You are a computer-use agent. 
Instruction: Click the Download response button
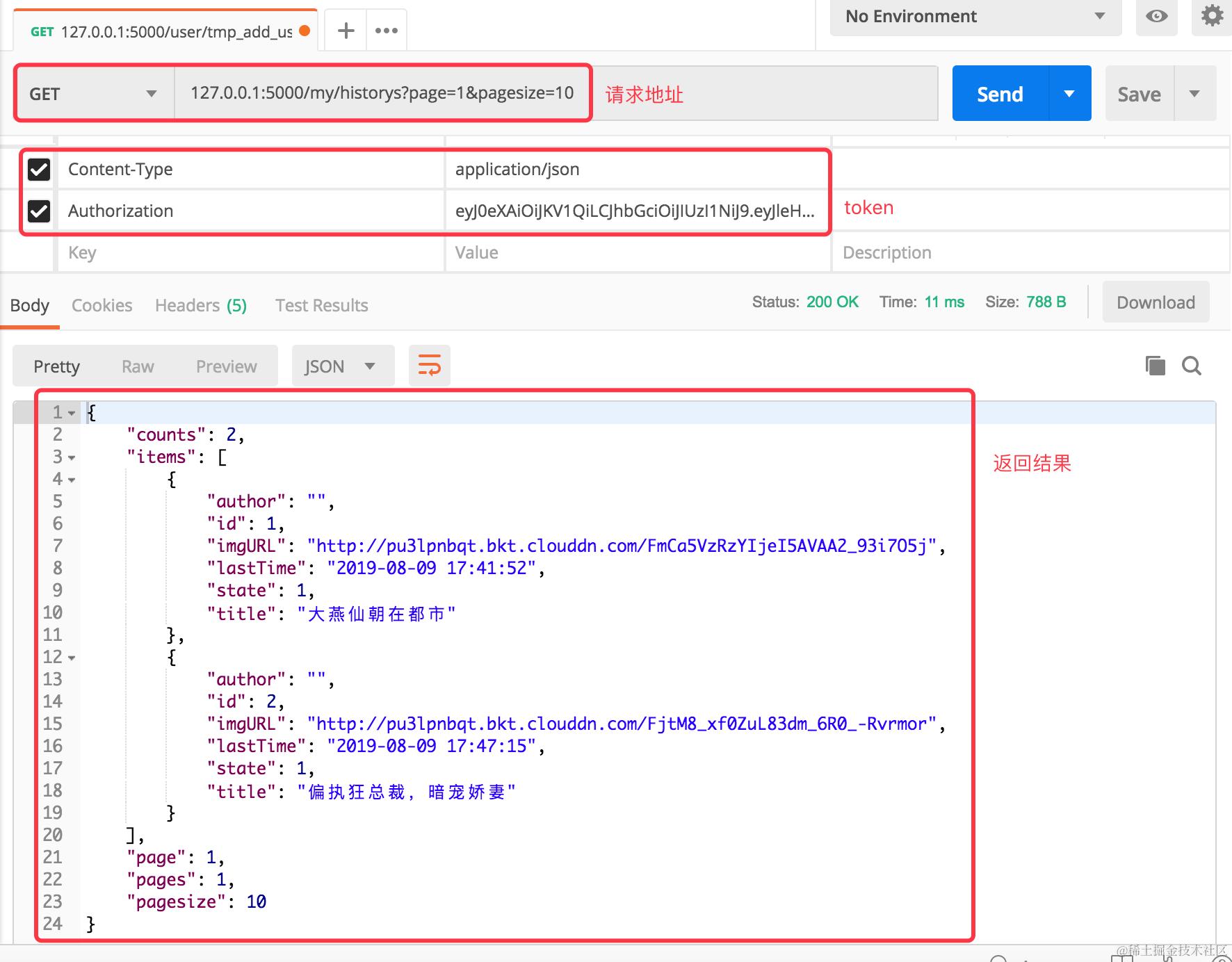pos(1156,302)
